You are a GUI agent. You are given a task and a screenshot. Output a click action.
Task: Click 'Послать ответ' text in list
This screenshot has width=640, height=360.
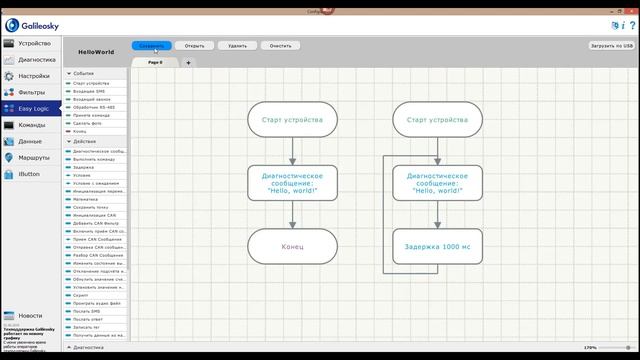88,320
